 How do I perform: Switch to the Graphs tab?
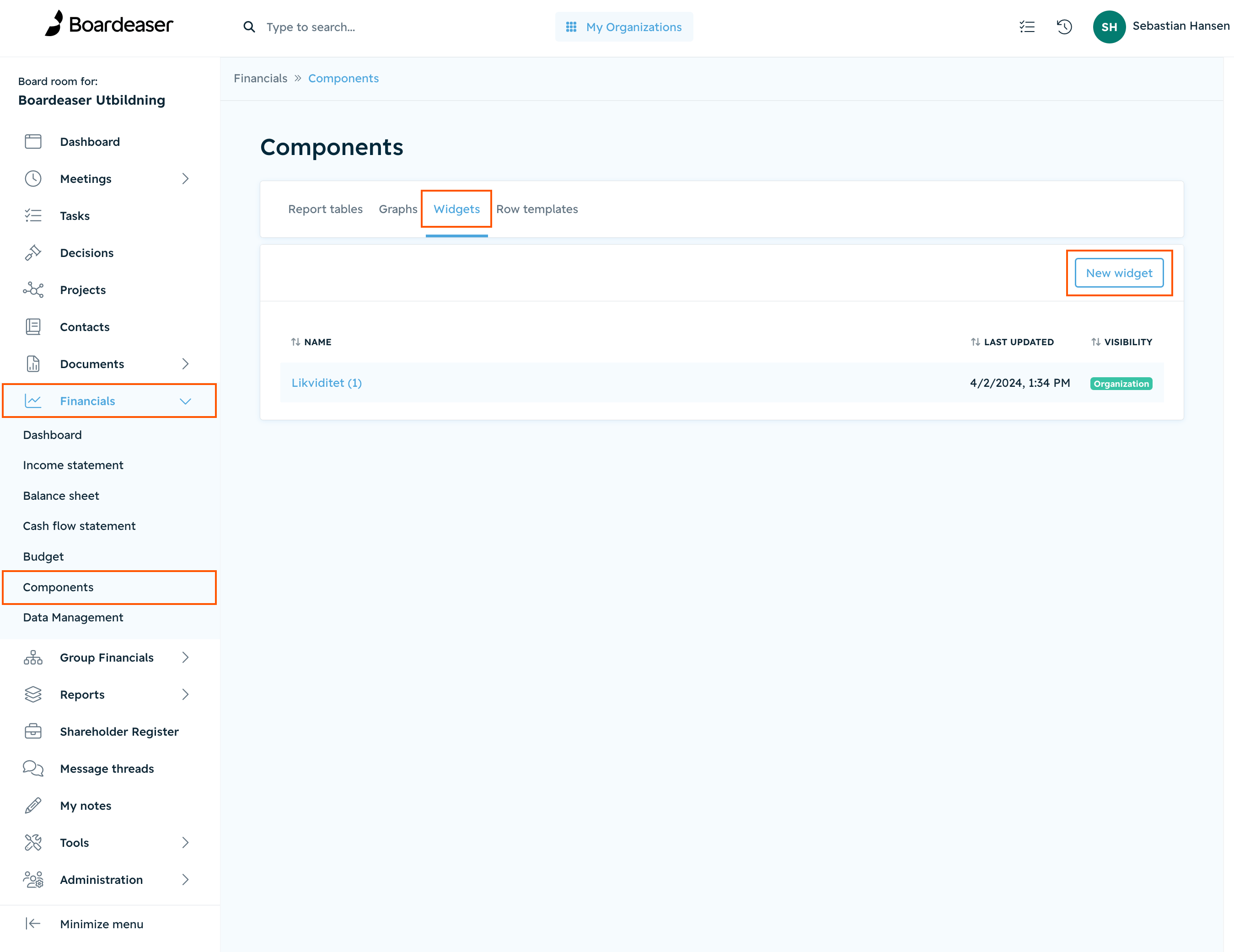(x=398, y=209)
